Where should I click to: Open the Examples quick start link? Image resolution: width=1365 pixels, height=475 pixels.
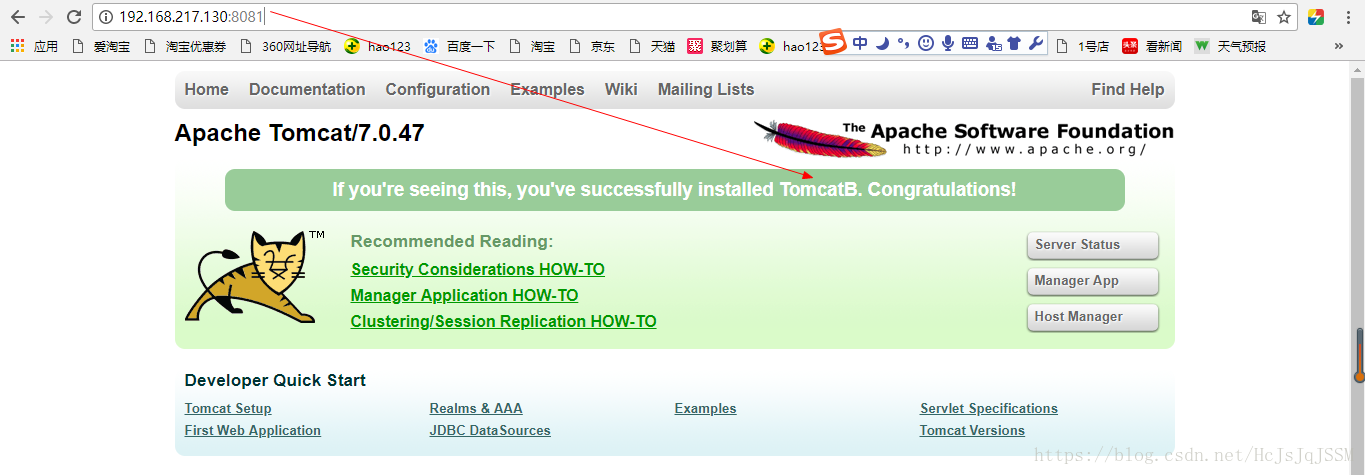pos(705,408)
